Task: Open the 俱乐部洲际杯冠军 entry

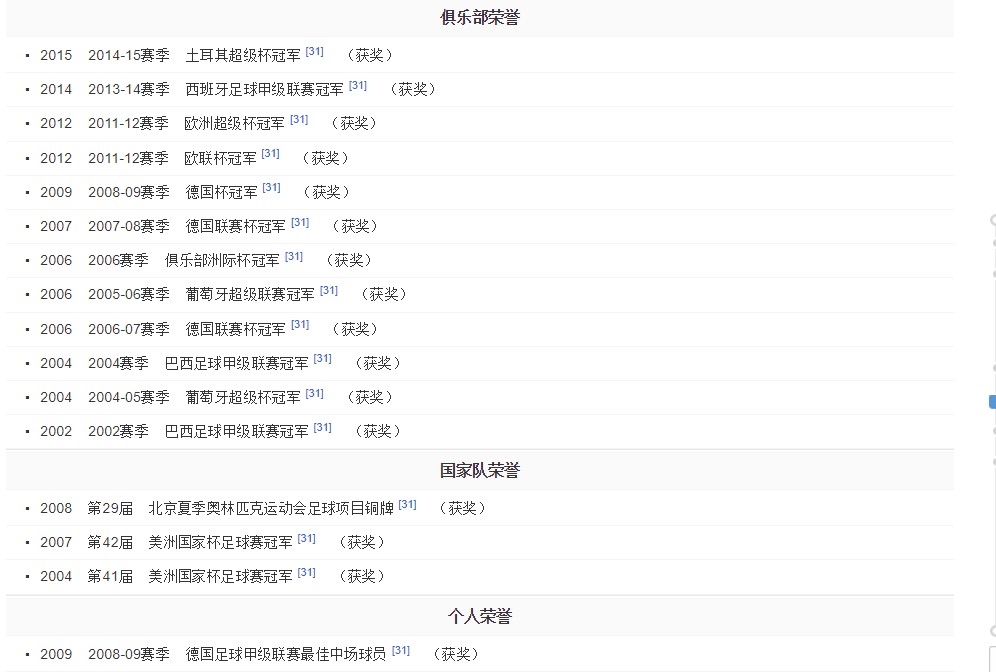Action: click(x=221, y=260)
